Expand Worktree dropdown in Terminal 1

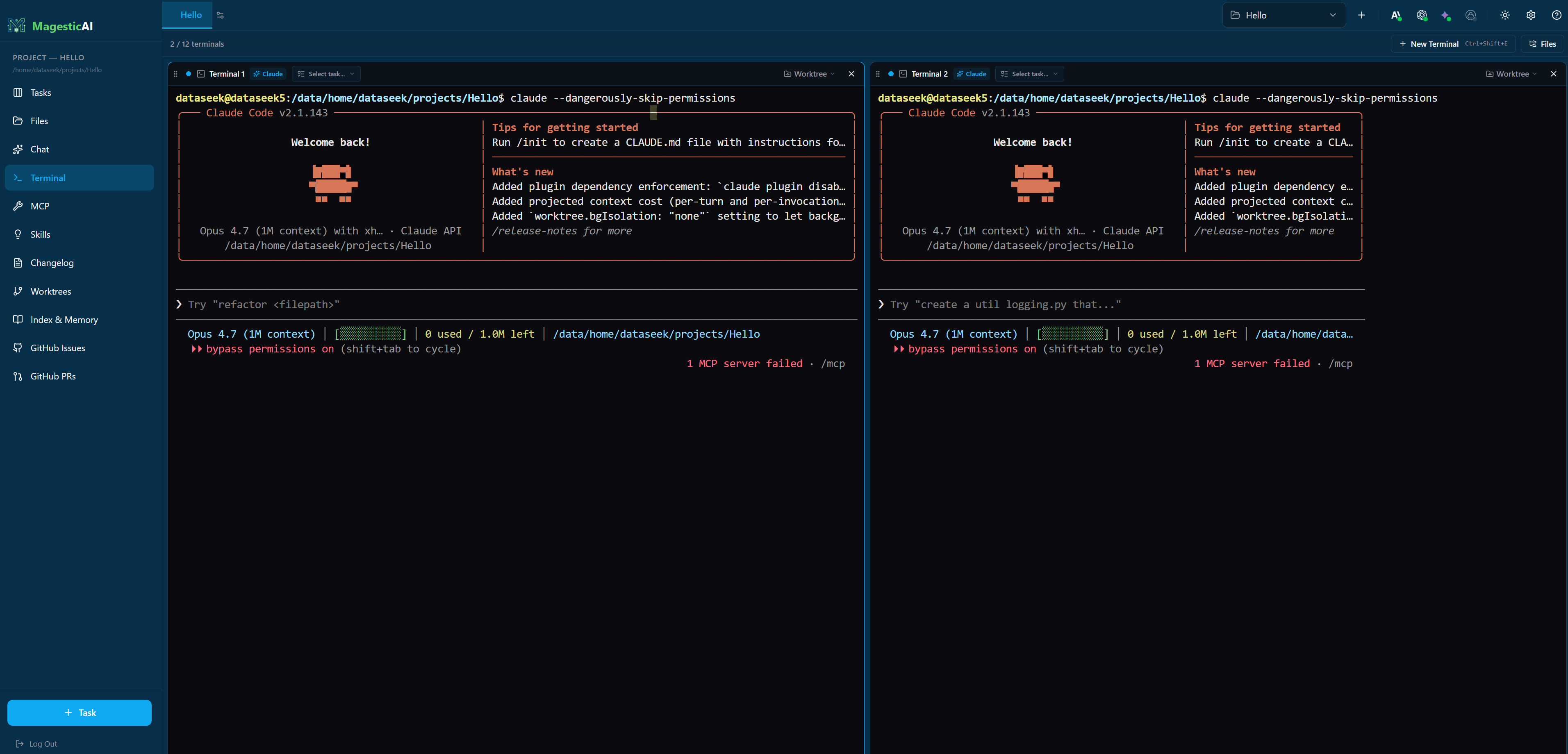(x=809, y=74)
